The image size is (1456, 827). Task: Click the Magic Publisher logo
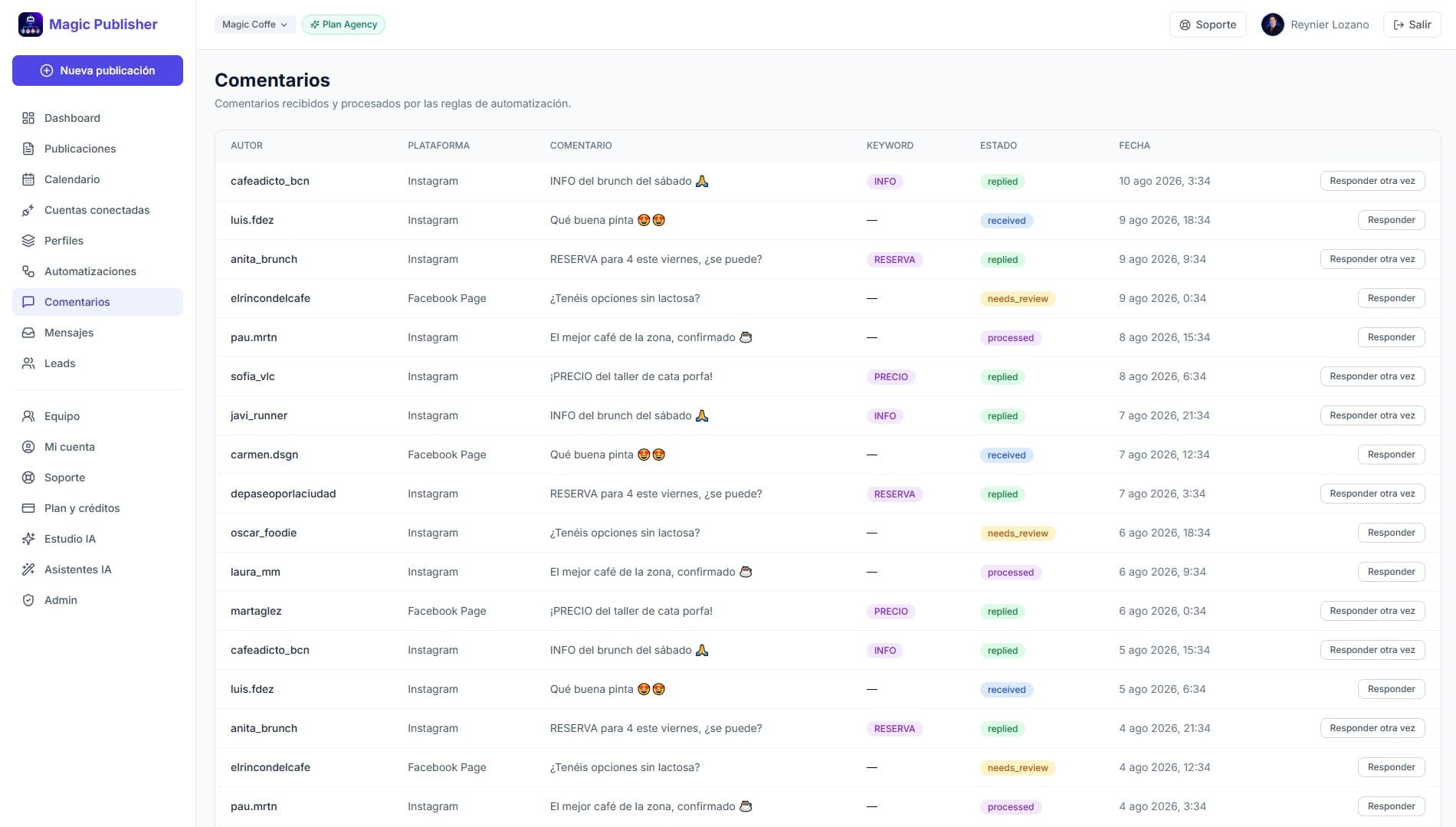[31, 25]
